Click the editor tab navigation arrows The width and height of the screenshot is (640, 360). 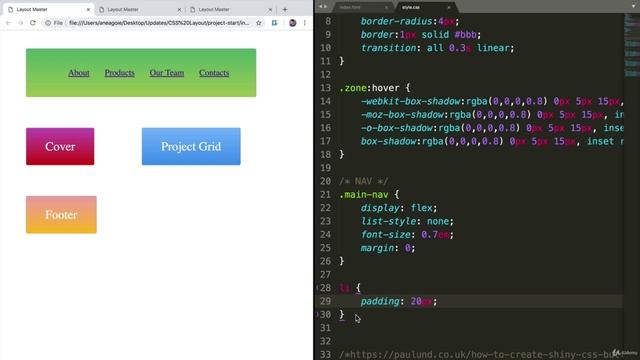click(x=323, y=7)
